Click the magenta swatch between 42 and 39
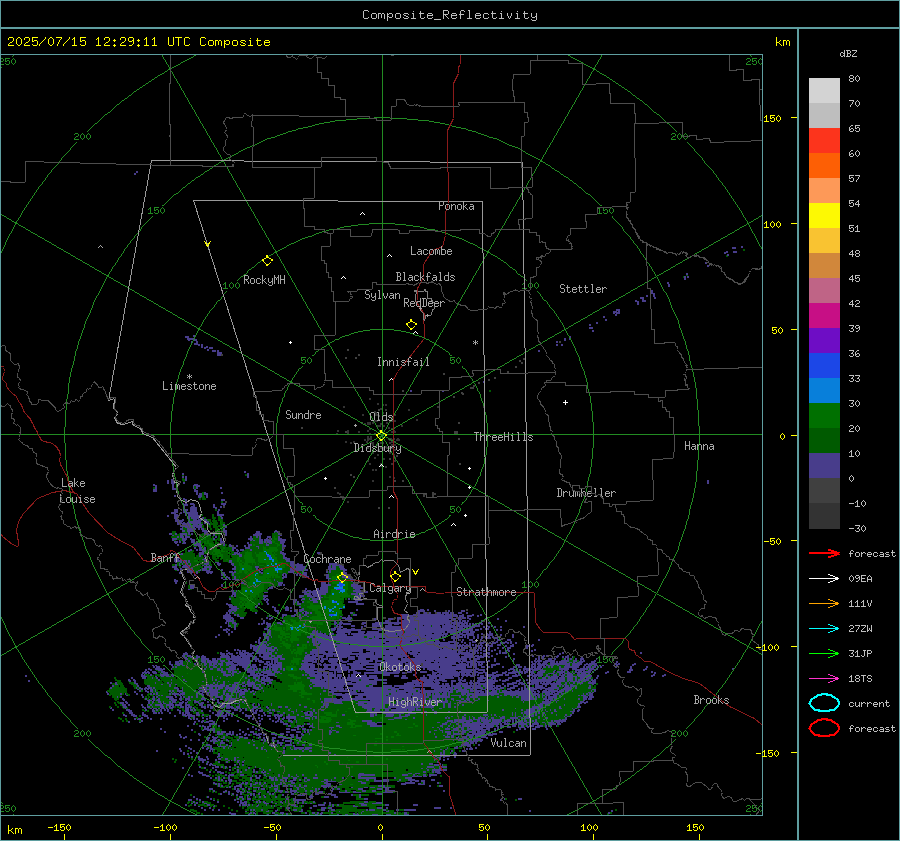The image size is (900, 841). tap(824, 315)
